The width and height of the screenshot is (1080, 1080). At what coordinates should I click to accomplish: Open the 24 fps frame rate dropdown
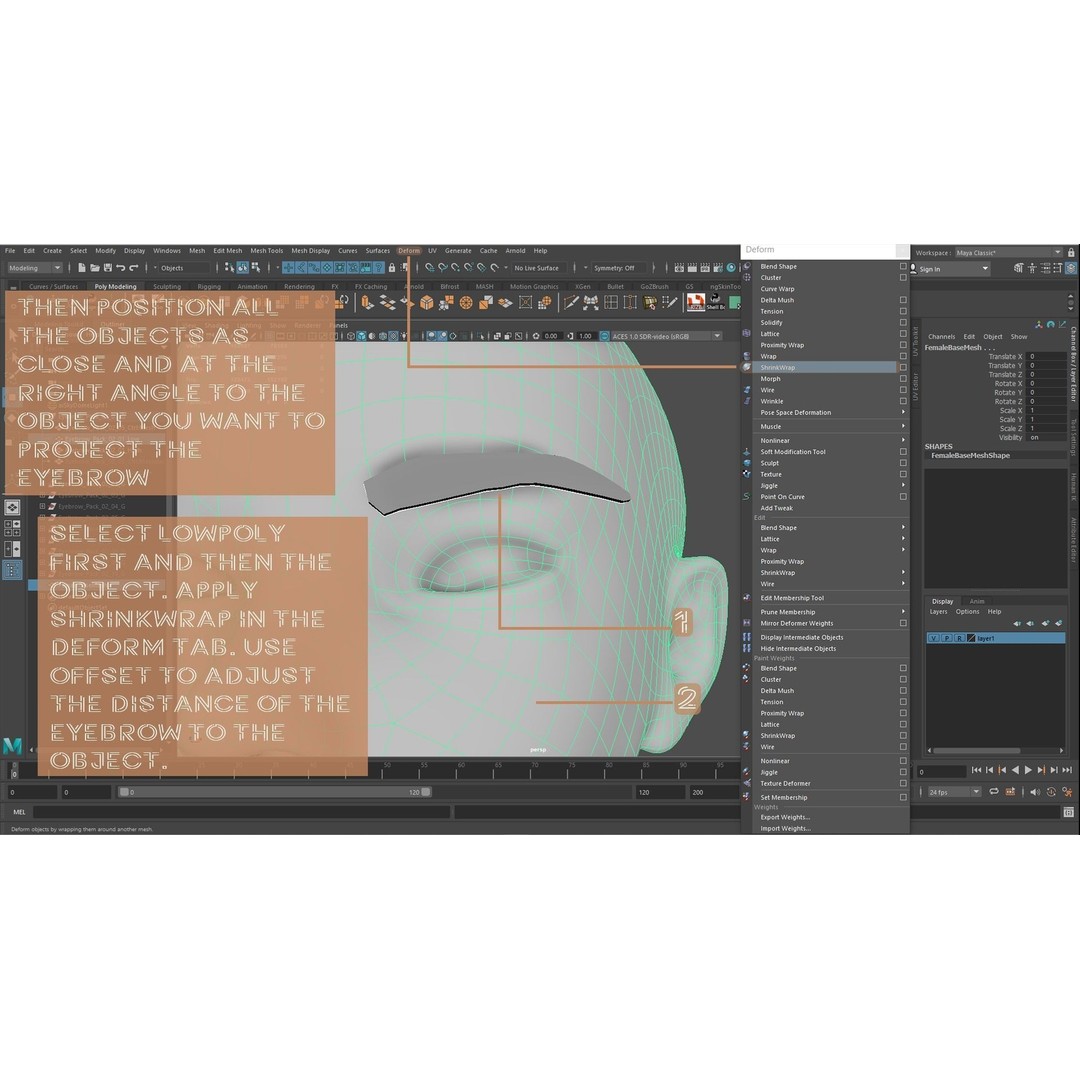pyautogui.click(x=955, y=792)
